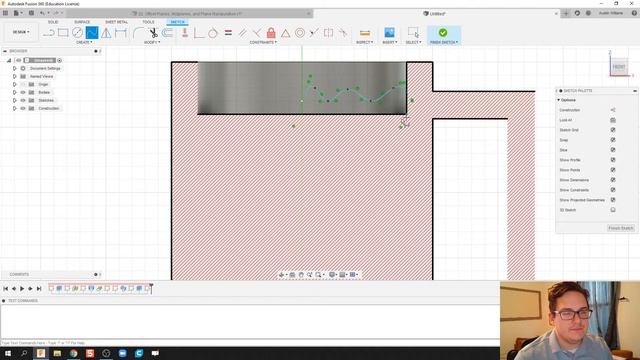The image size is (640, 360).
Task: Click the Pan hand icon
Action: click(301, 275)
